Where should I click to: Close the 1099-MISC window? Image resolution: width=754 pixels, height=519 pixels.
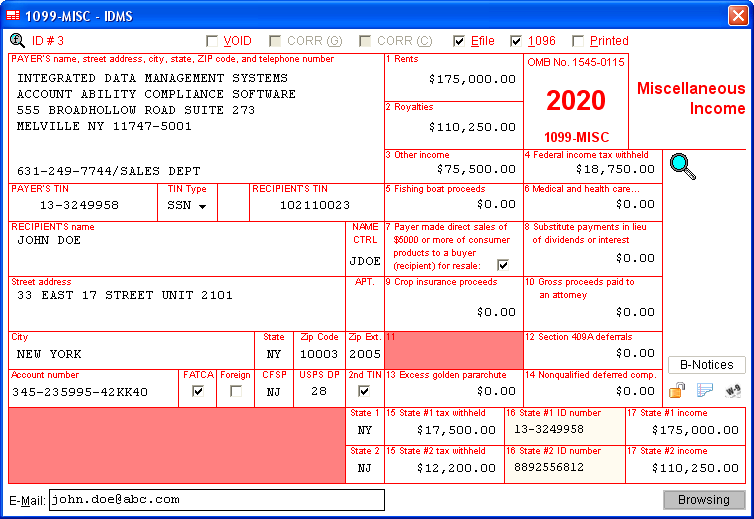click(x=738, y=15)
